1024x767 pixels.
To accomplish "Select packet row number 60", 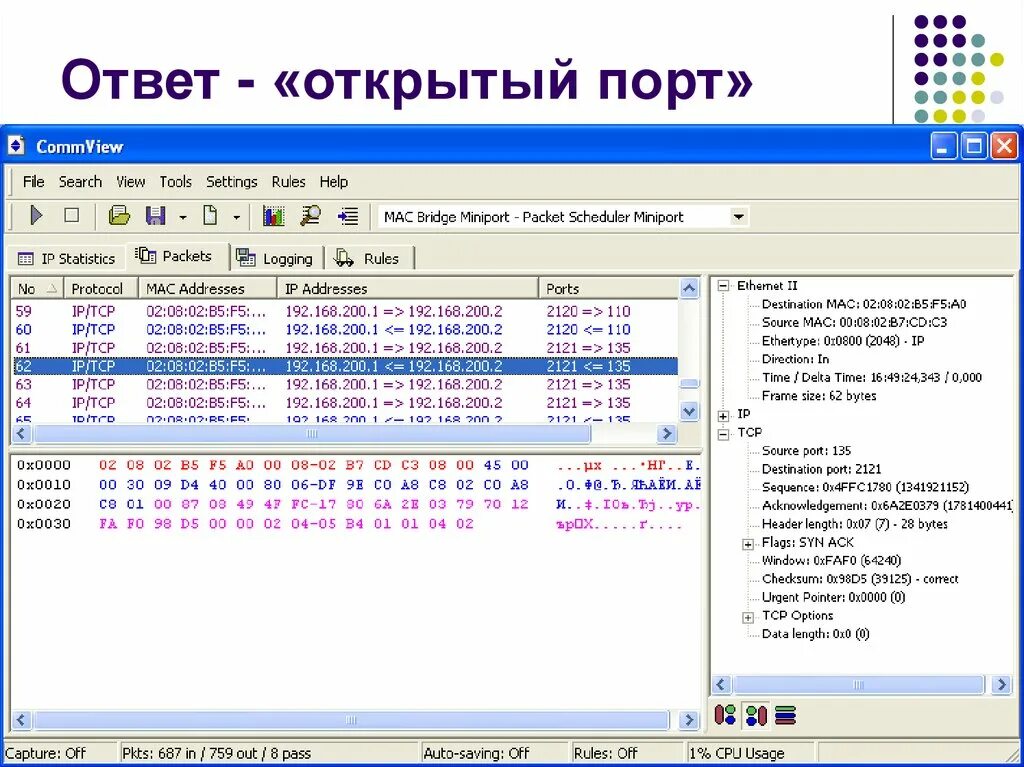I will coord(345,329).
